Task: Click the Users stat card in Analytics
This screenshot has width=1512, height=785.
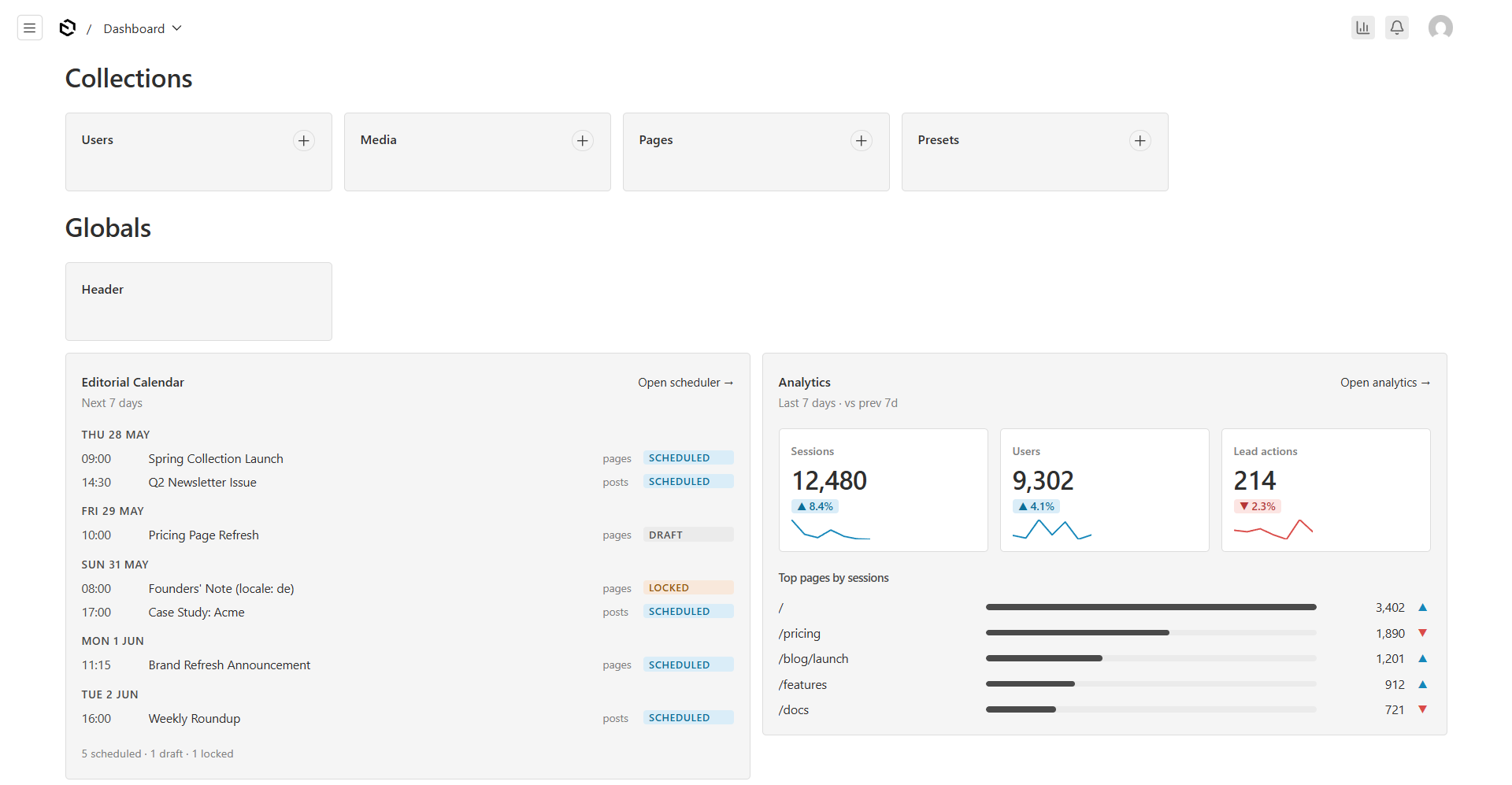Action: (x=1104, y=490)
